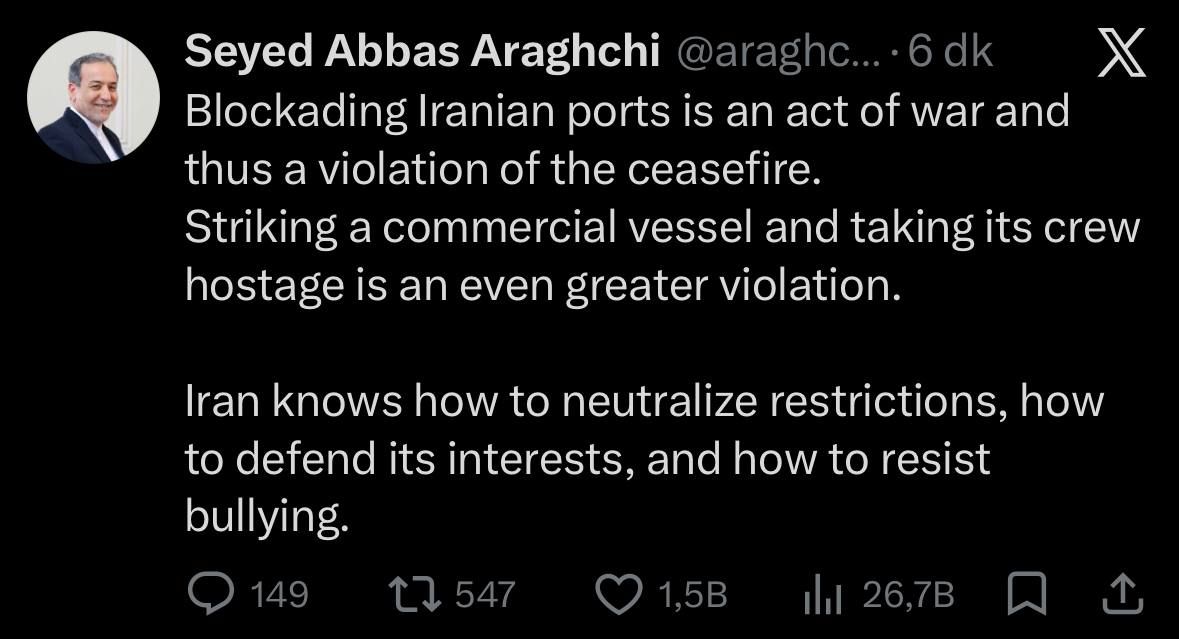Open Araghchi's profile picture
The image size is (1179, 639).
click(x=94, y=97)
